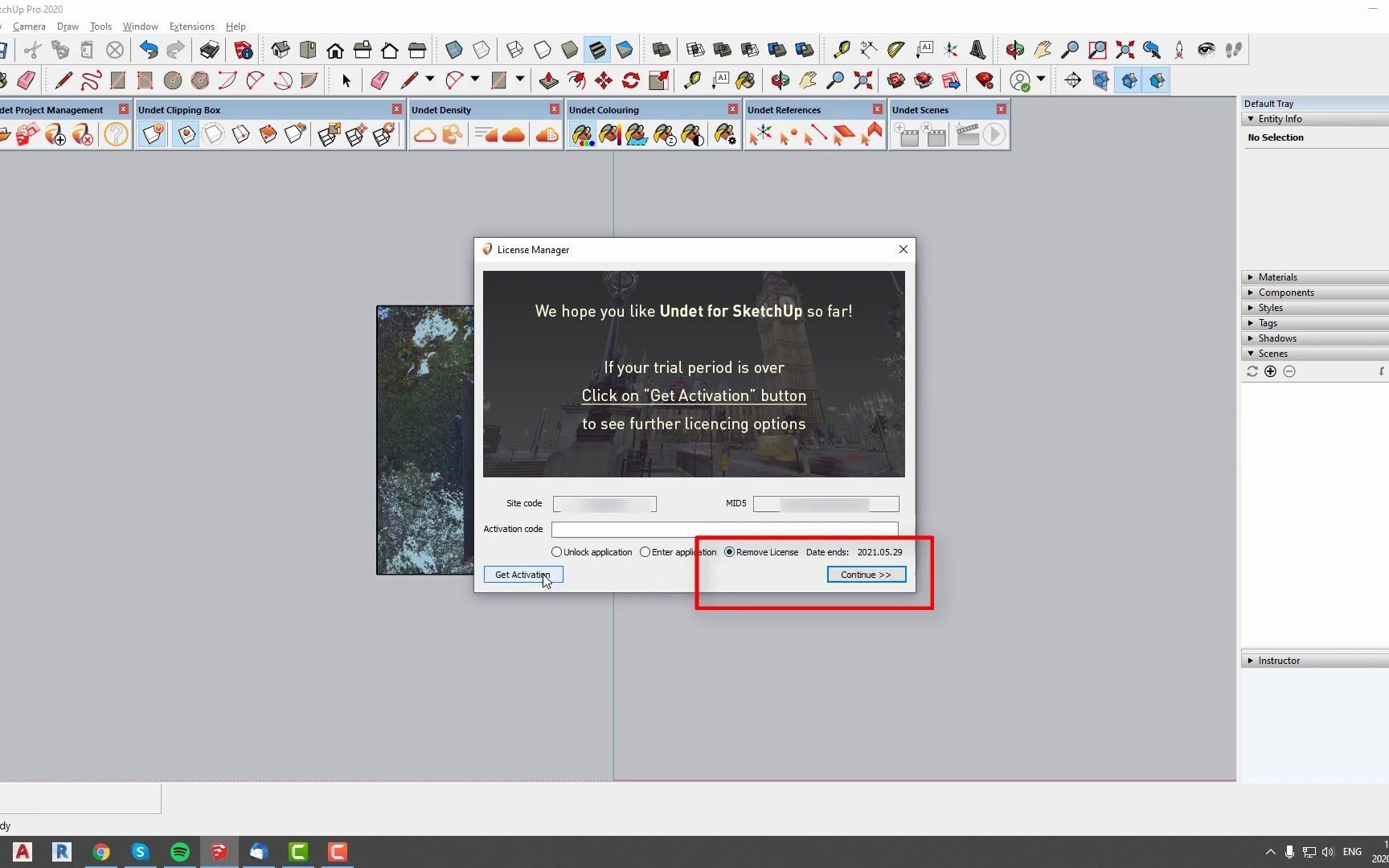Screen dimensions: 1389x868
Task: Open the Window menu
Action: tap(140, 27)
